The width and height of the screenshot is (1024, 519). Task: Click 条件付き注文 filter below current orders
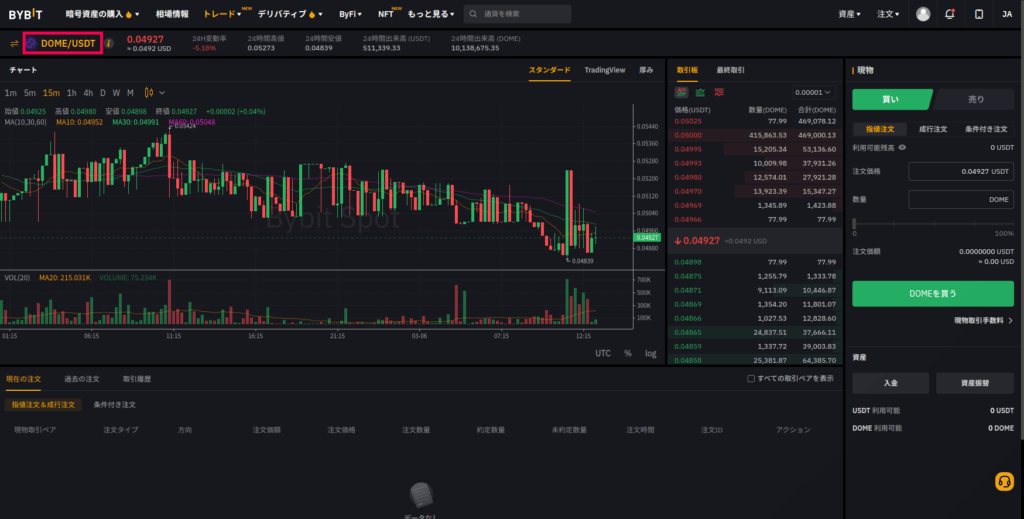(x=114, y=405)
